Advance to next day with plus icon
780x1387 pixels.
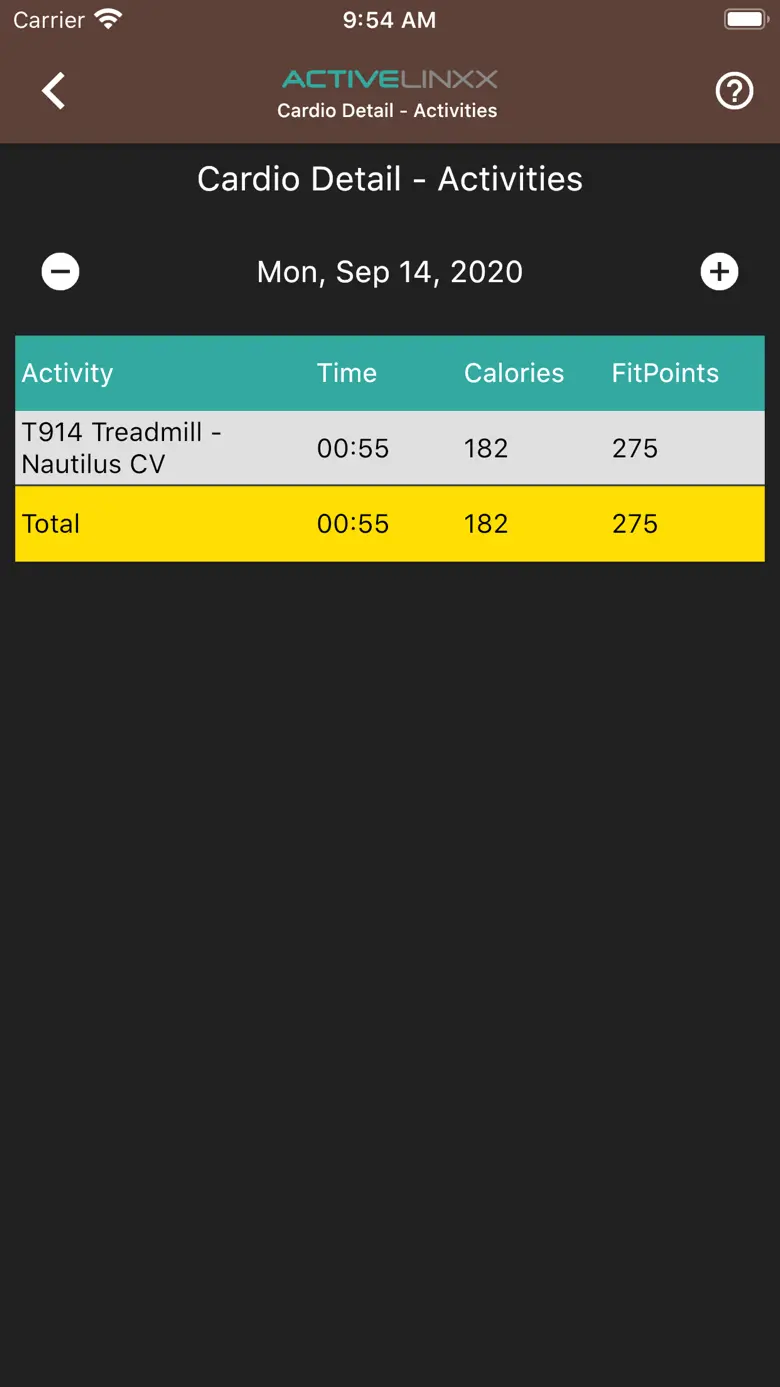click(719, 272)
